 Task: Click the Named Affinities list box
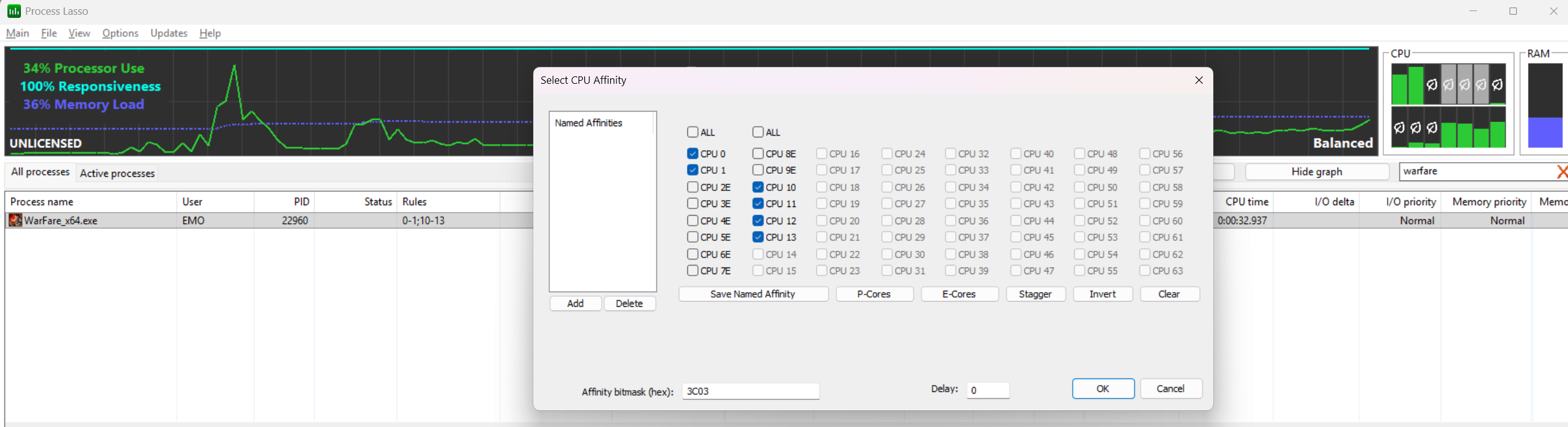pos(603,201)
